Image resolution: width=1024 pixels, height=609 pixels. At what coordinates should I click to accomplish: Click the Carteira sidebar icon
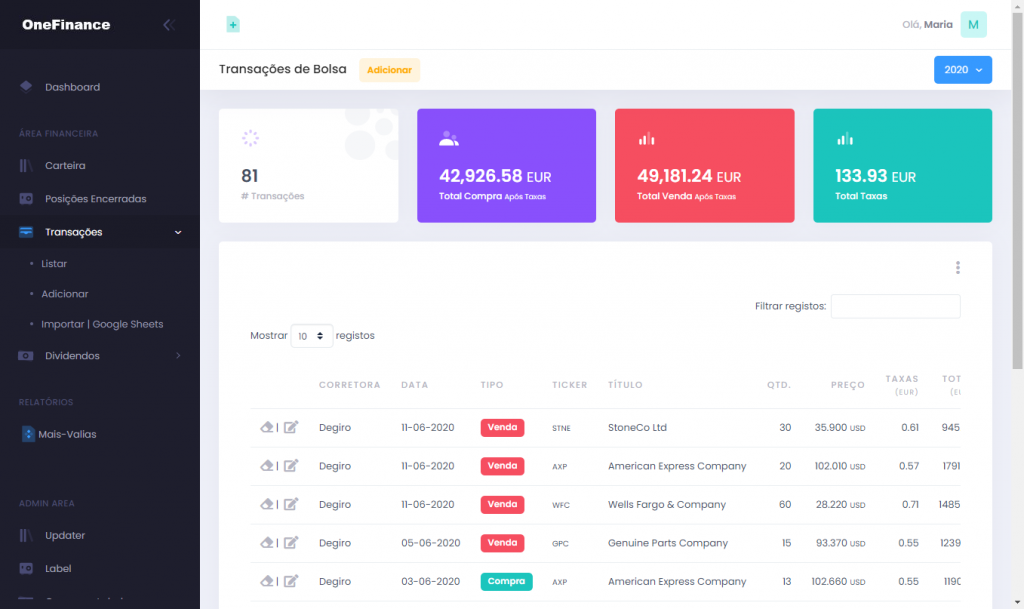26,166
